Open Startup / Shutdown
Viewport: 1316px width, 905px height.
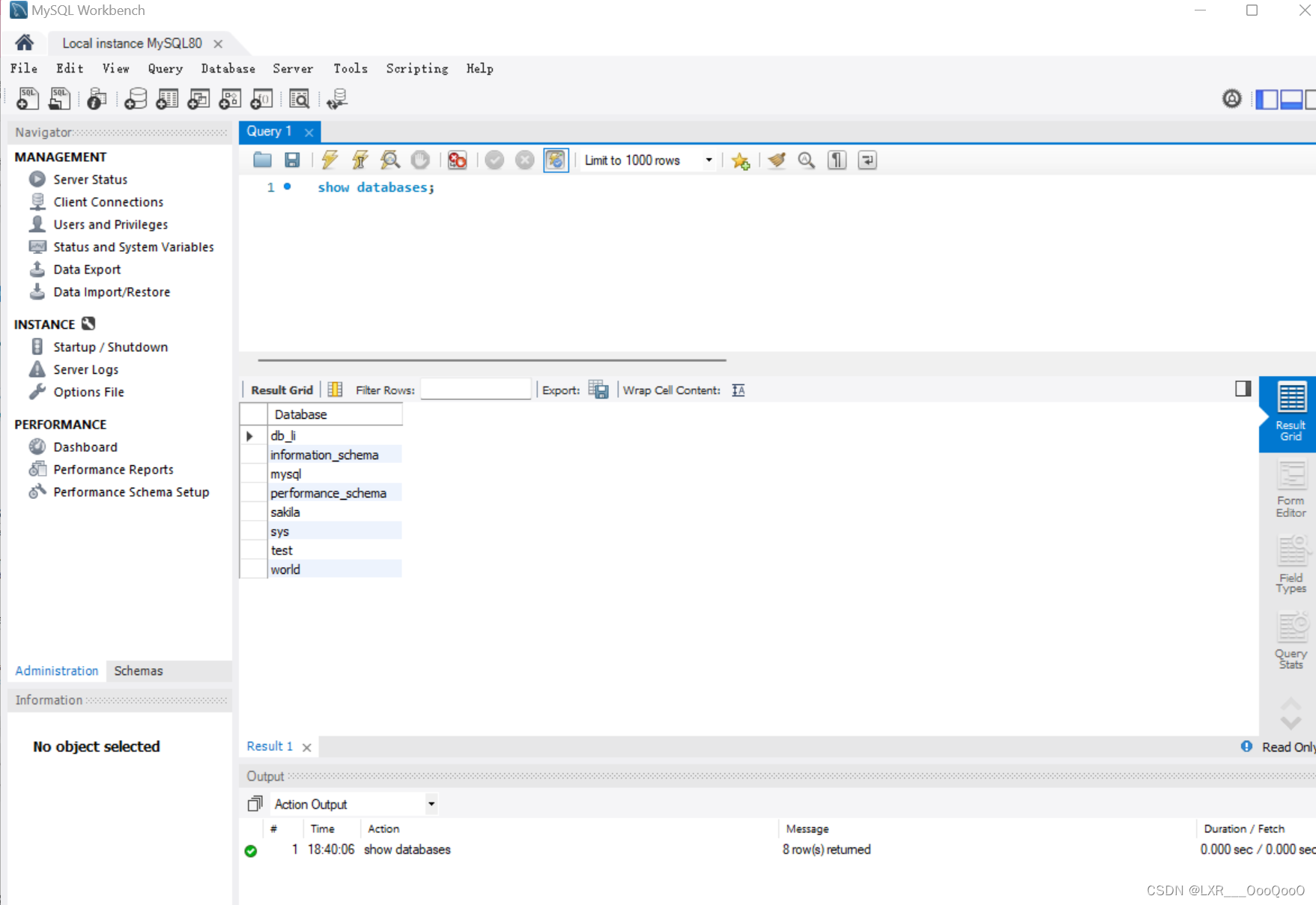click(x=110, y=347)
